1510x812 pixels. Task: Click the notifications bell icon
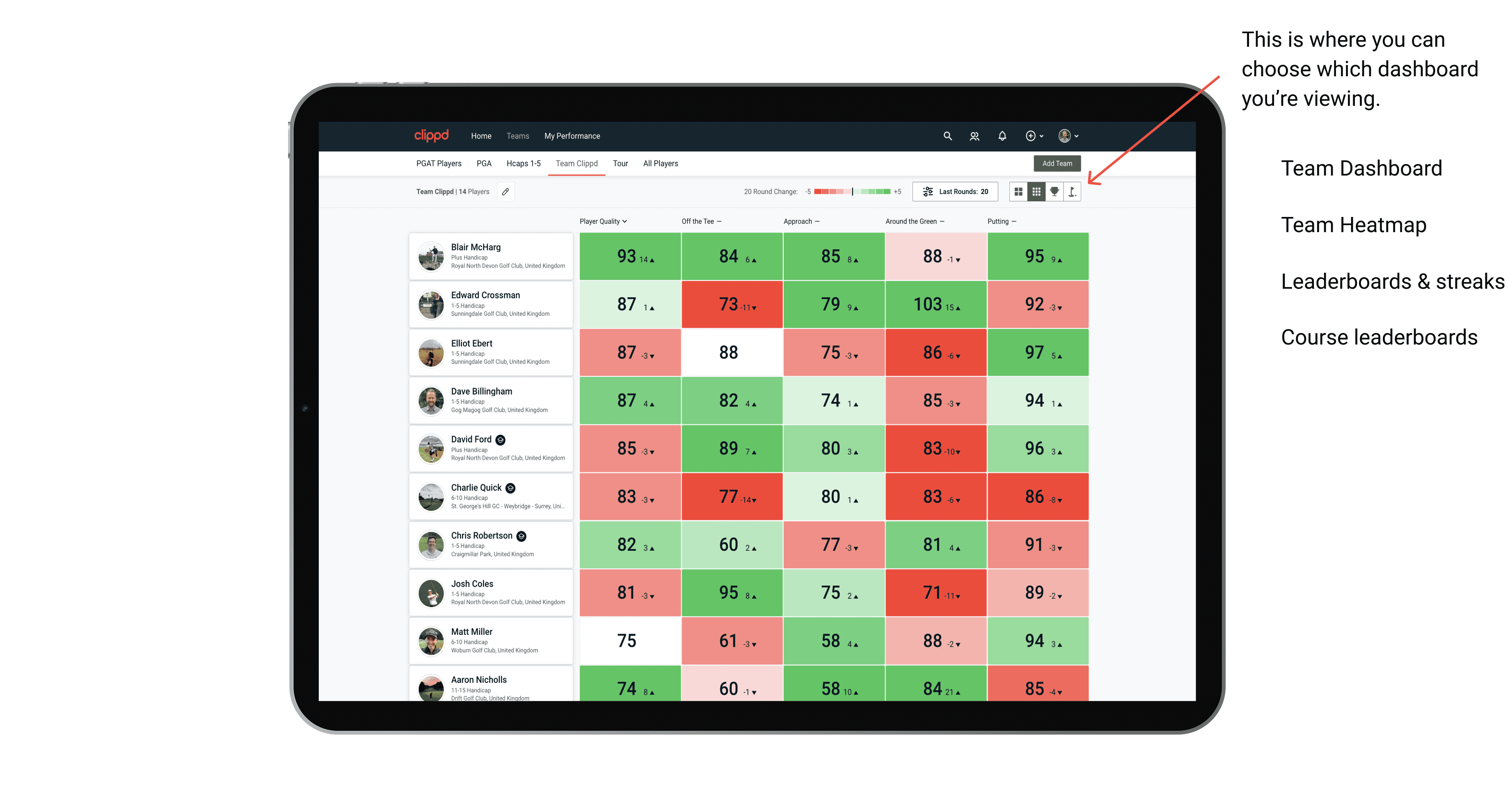[x=1001, y=136]
